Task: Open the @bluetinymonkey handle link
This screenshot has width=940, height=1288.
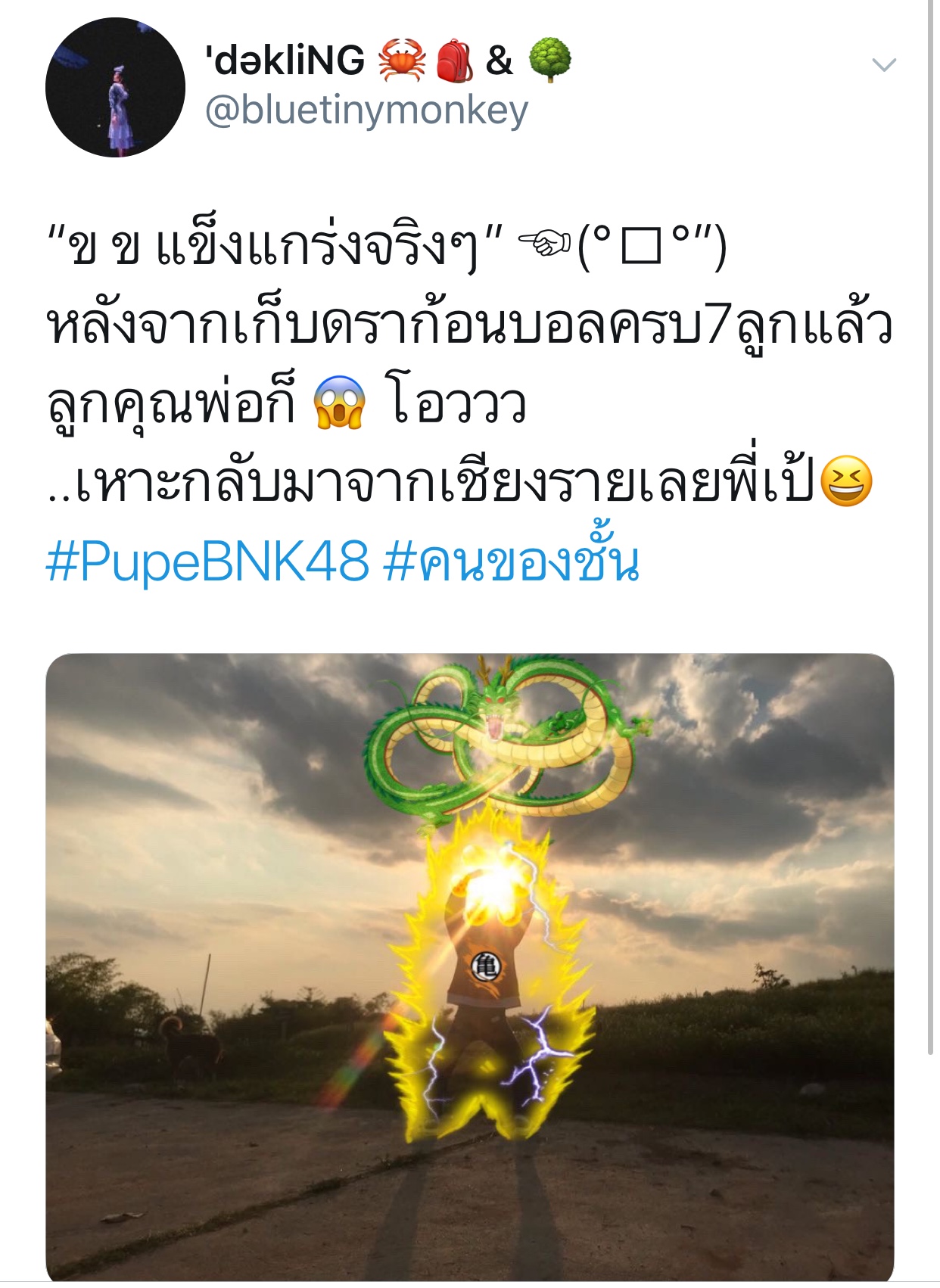Action: click(x=366, y=110)
